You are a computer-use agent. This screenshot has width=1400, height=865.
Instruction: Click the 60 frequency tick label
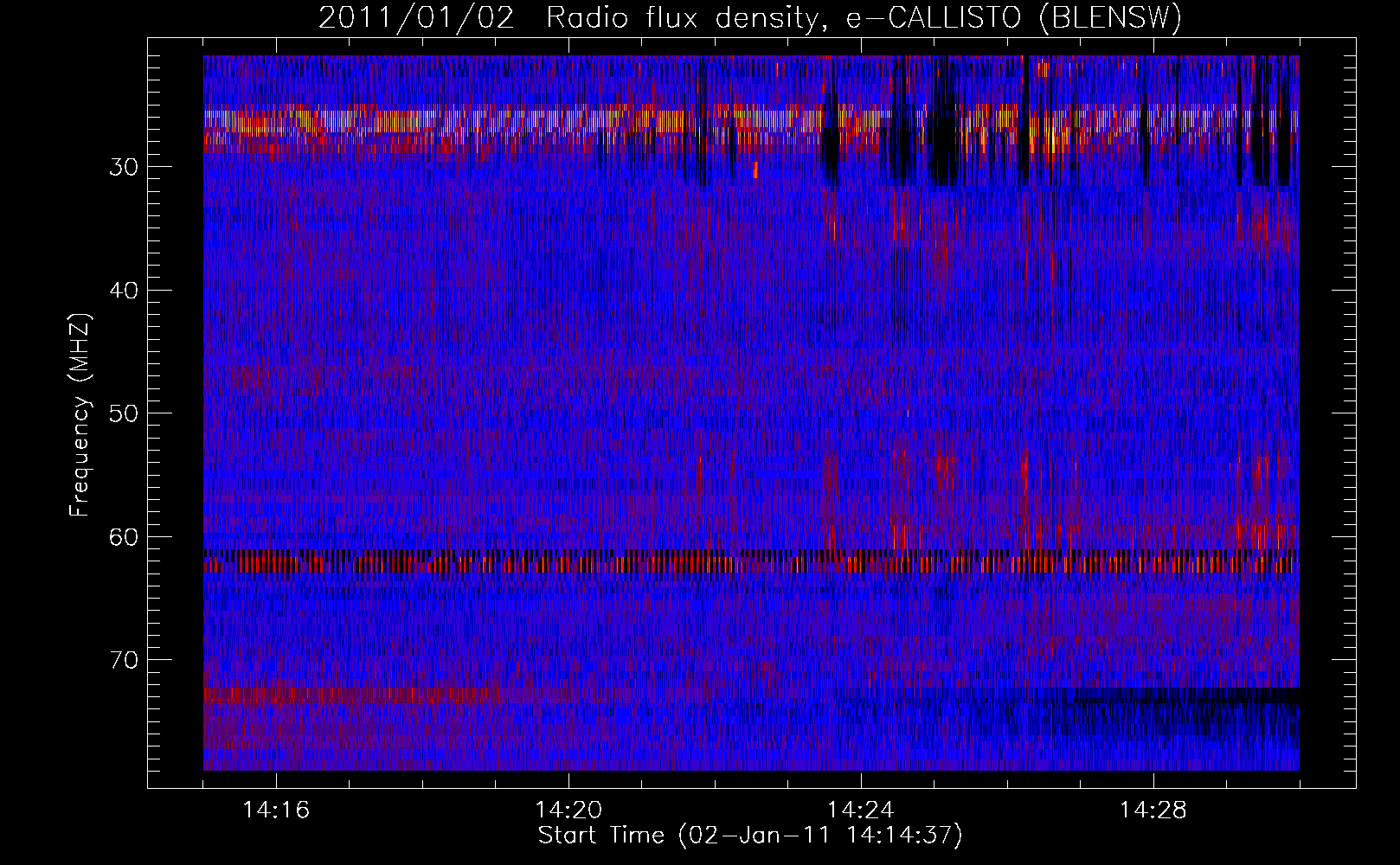point(123,536)
